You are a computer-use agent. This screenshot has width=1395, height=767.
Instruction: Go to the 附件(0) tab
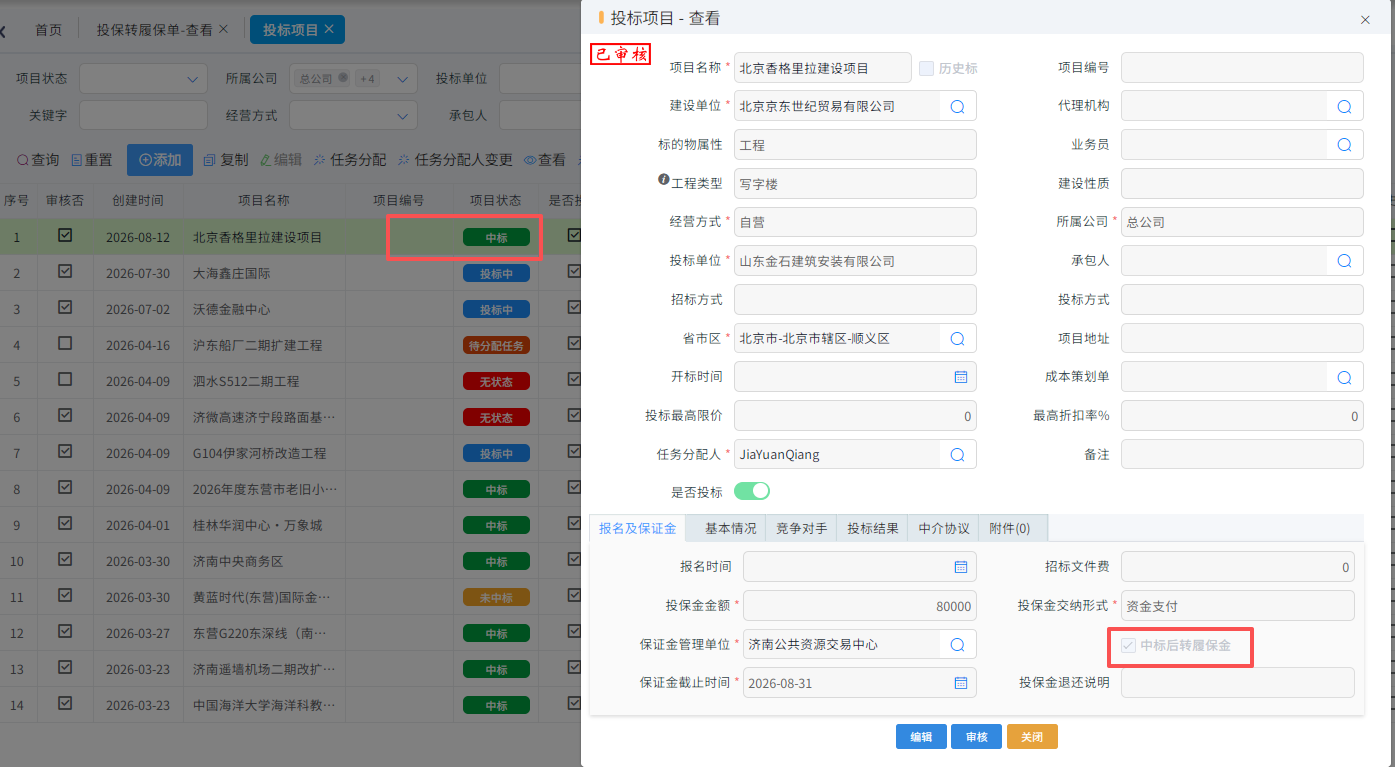tap(1014, 528)
